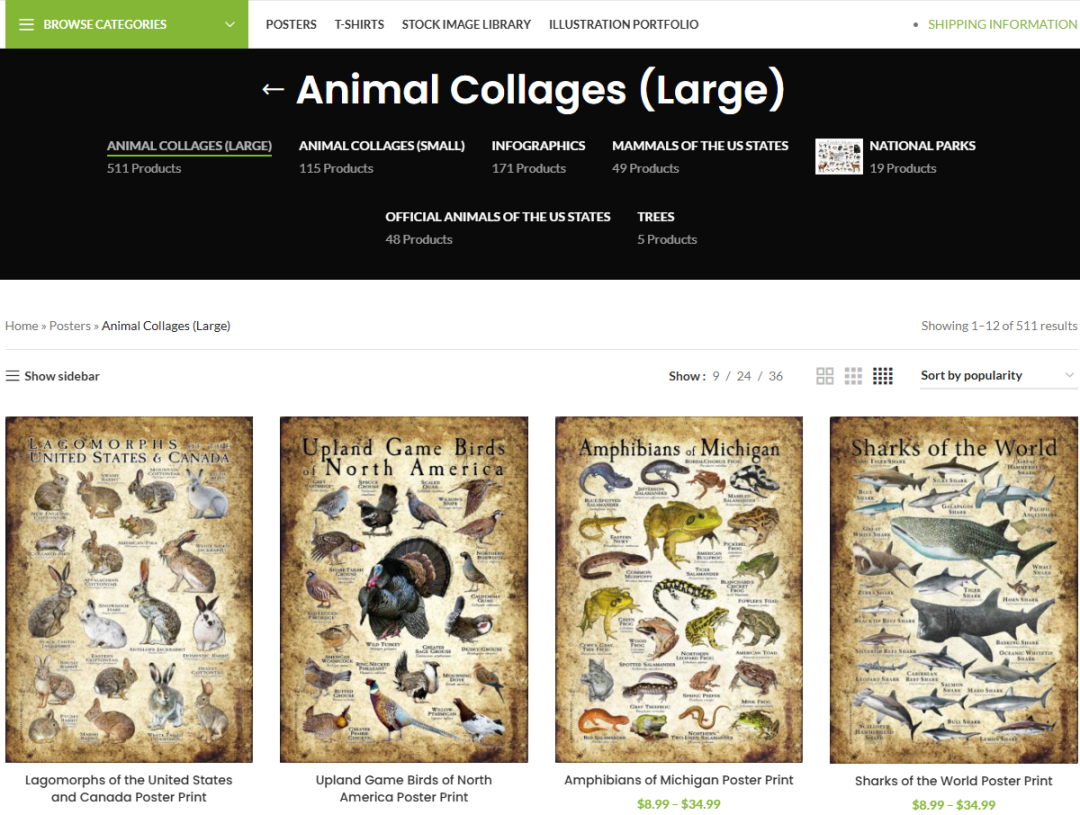
Task: Expand the Browse Categories chevron
Action: coord(230,24)
